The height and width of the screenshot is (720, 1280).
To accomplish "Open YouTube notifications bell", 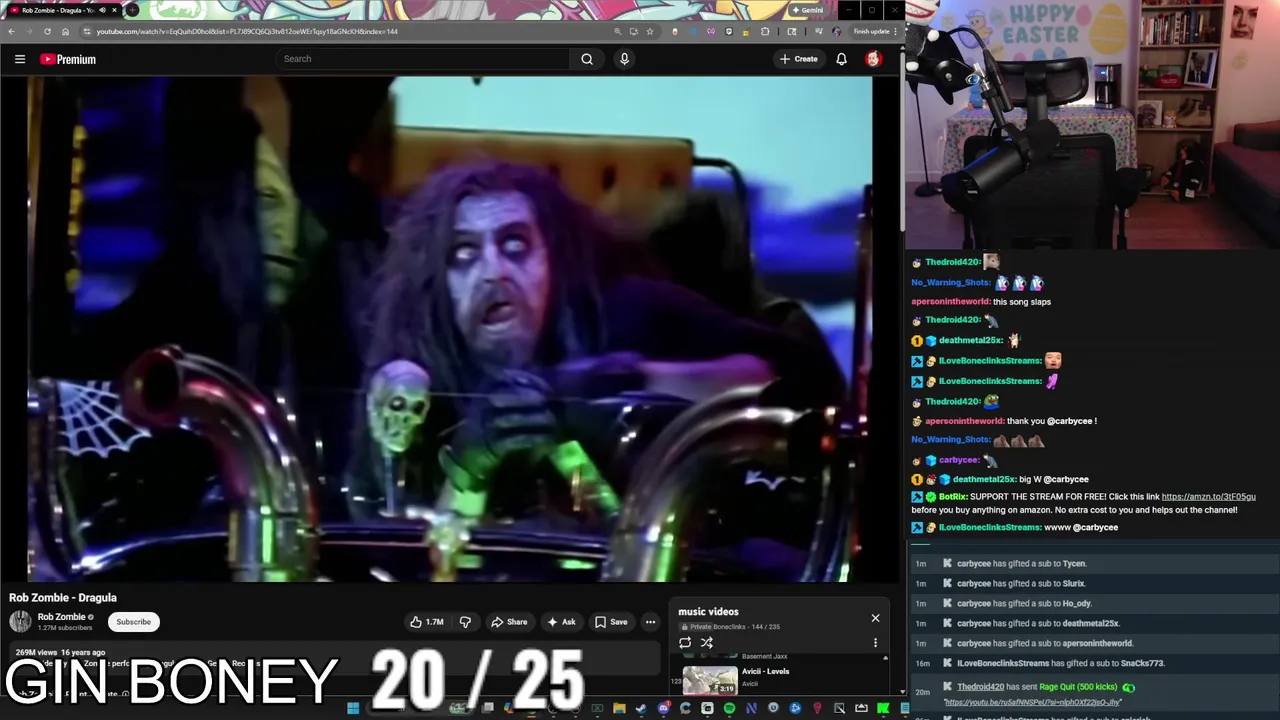I will click(x=841, y=59).
